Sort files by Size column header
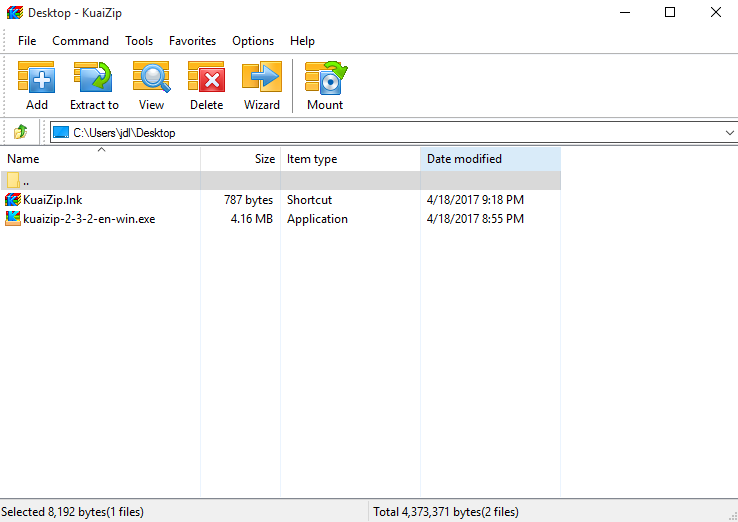The image size is (738, 522). tap(241, 159)
